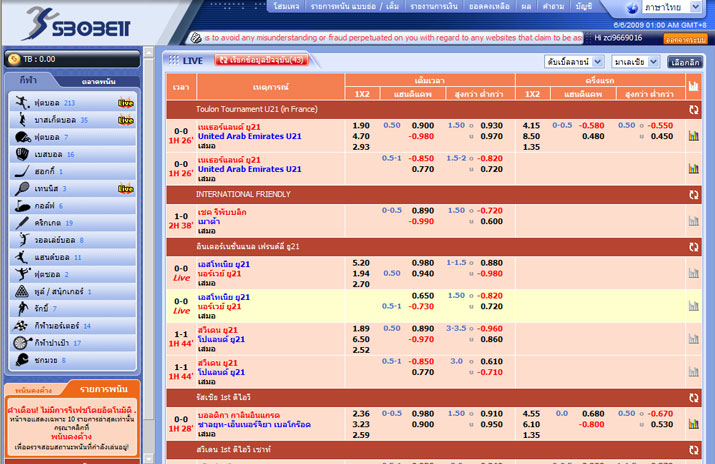Click the boxing glove icon
Viewport: 715px width, 464px height.
(21, 359)
